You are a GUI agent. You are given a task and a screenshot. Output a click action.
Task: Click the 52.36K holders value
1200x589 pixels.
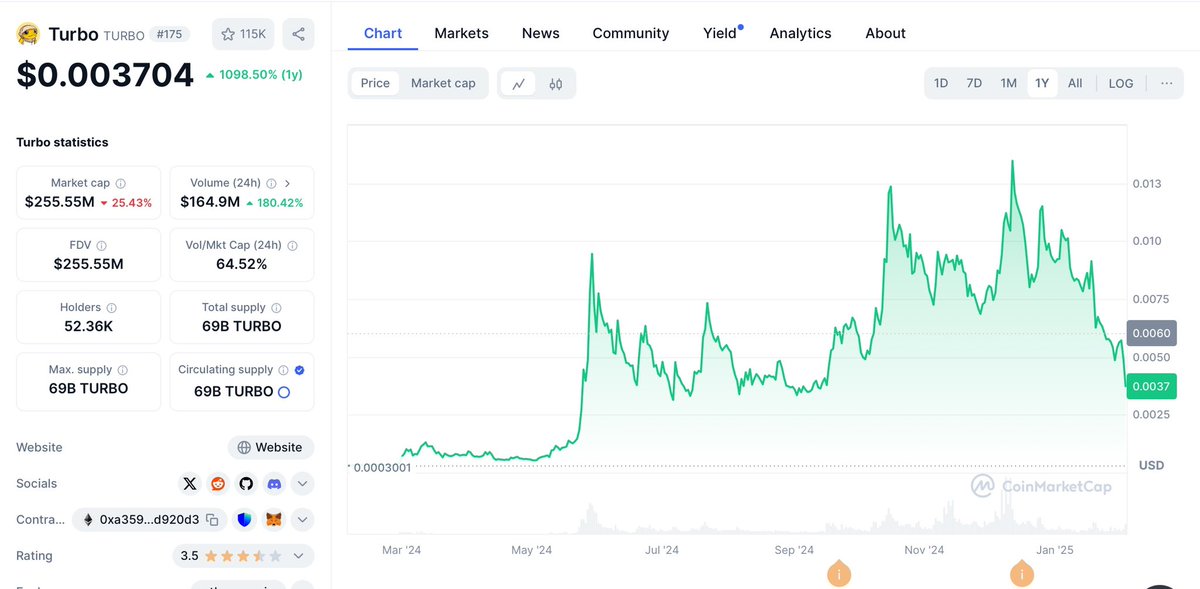88,326
